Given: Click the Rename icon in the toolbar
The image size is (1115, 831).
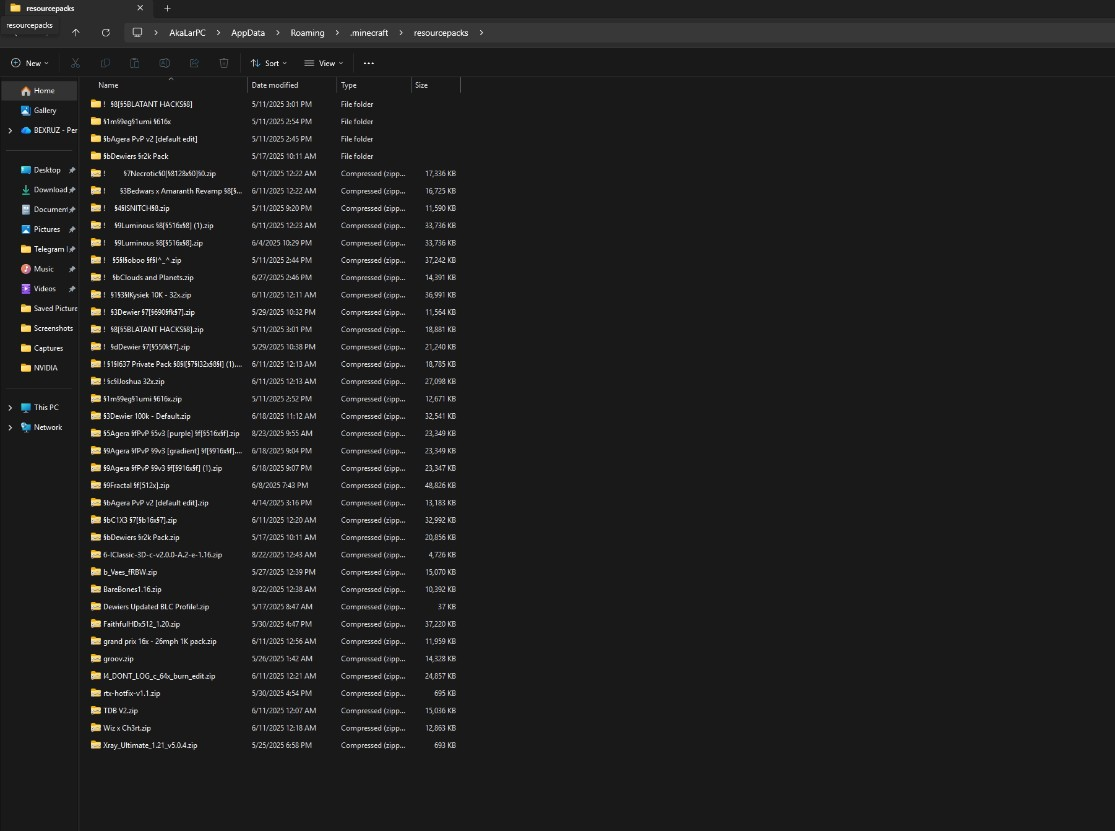Looking at the screenshot, I should click(164, 63).
